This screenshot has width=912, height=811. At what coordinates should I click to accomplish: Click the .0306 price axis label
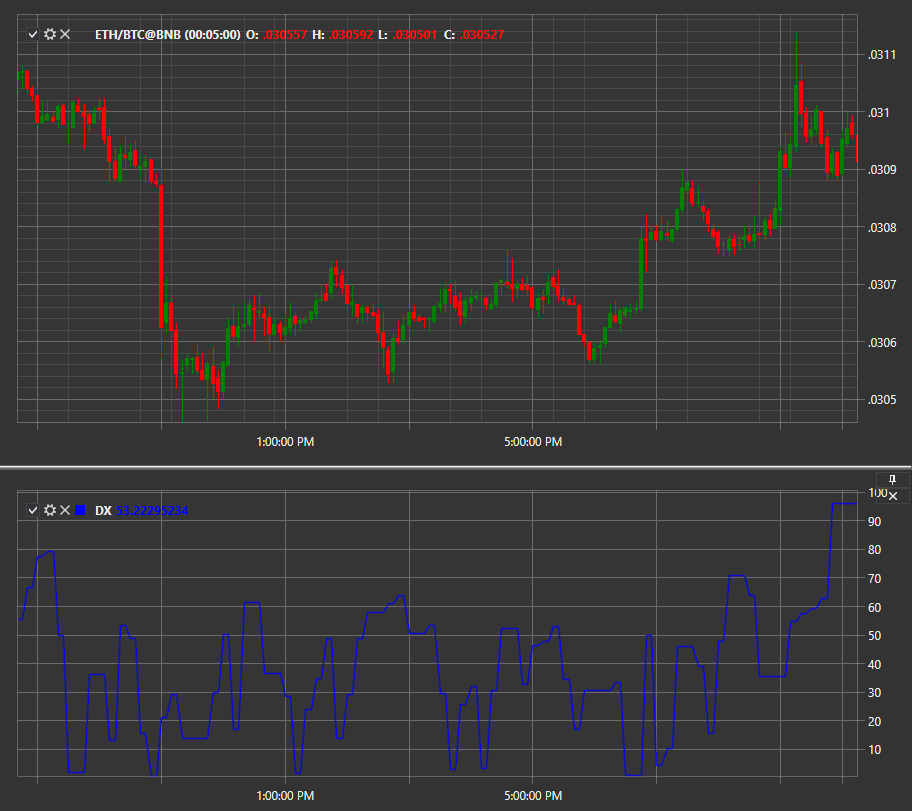[x=882, y=343]
